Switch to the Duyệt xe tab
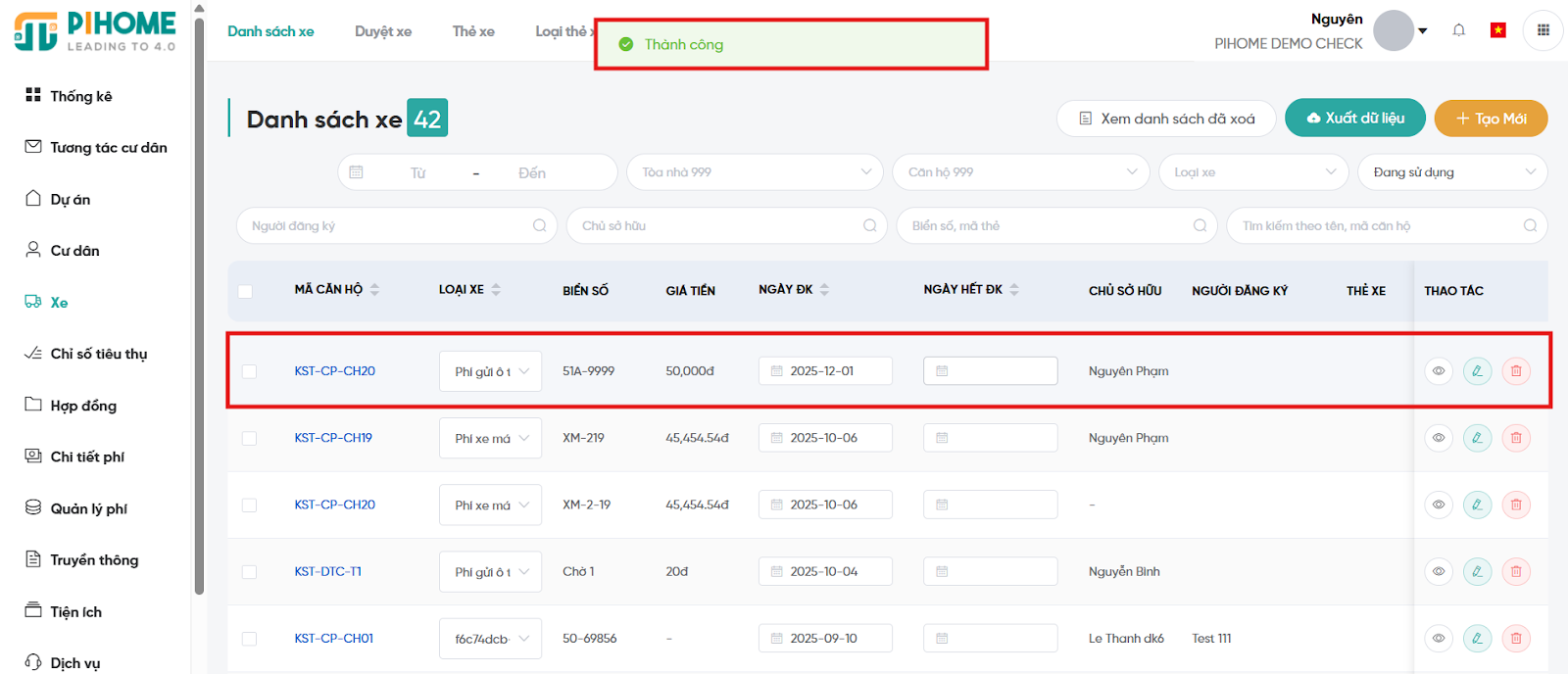Screen dimensions: 1568x674 coord(382,31)
